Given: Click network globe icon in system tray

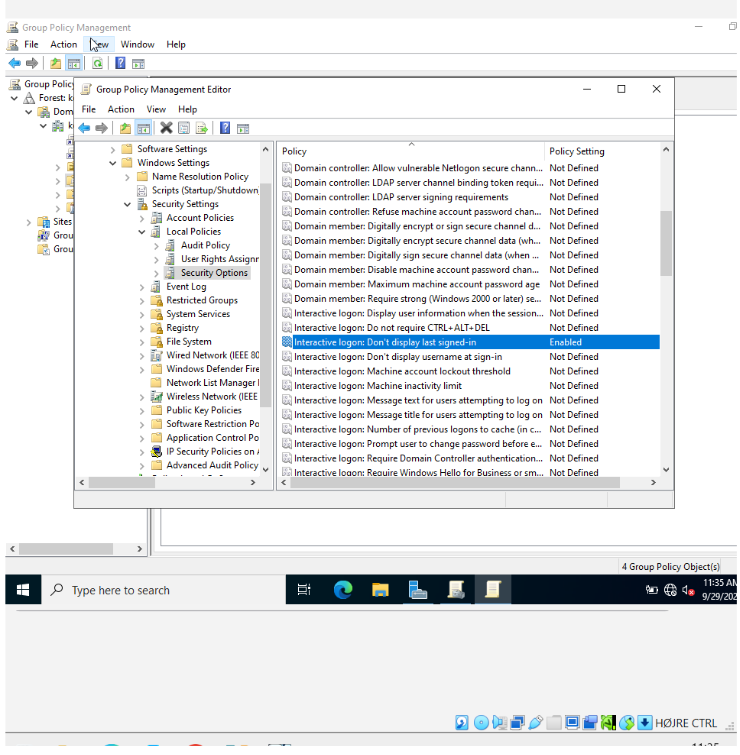Looking at the screenshot, I should pyautogui.click(x=670, y=590).
